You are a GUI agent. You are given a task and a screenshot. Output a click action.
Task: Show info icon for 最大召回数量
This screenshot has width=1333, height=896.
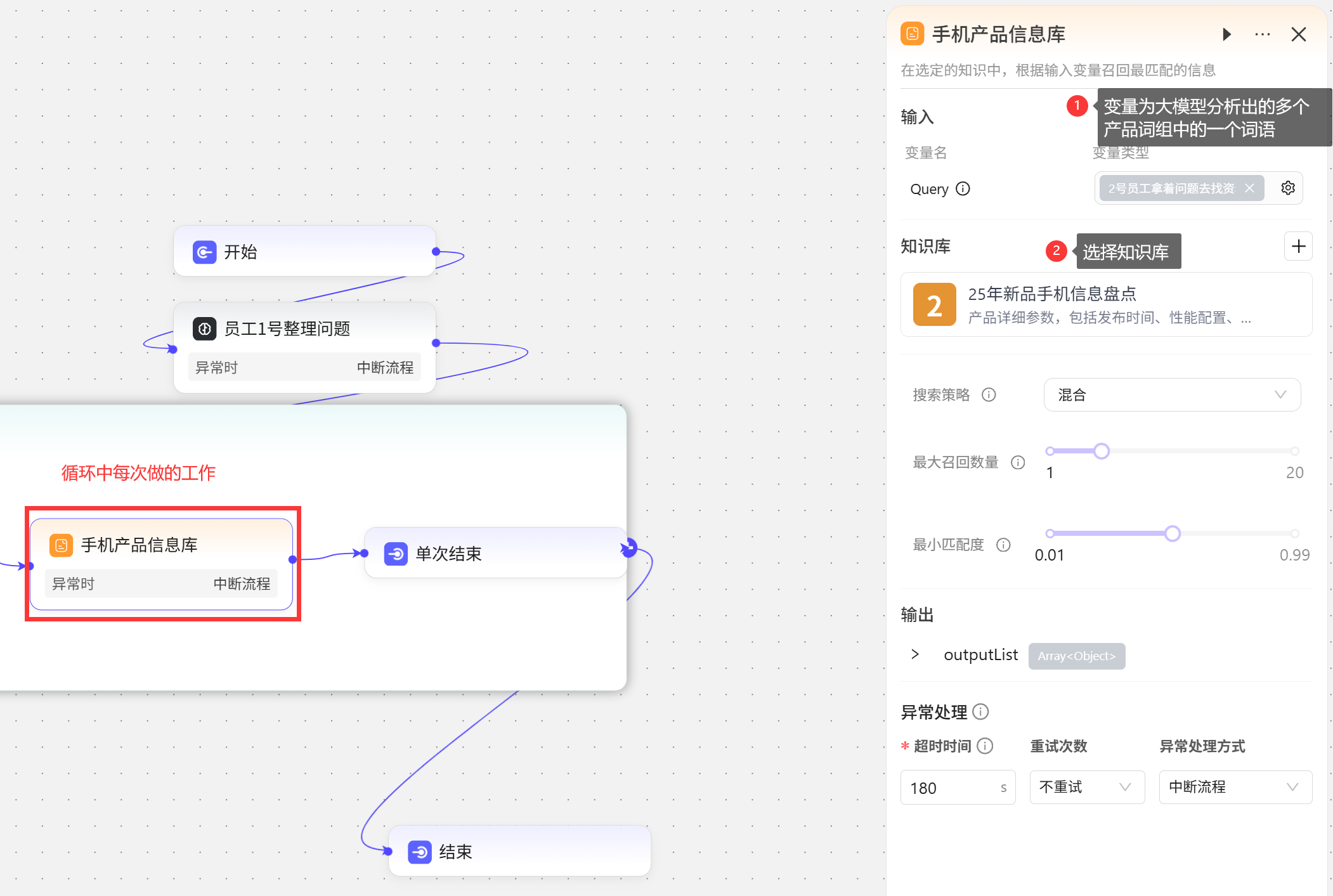coord(1018,462)
